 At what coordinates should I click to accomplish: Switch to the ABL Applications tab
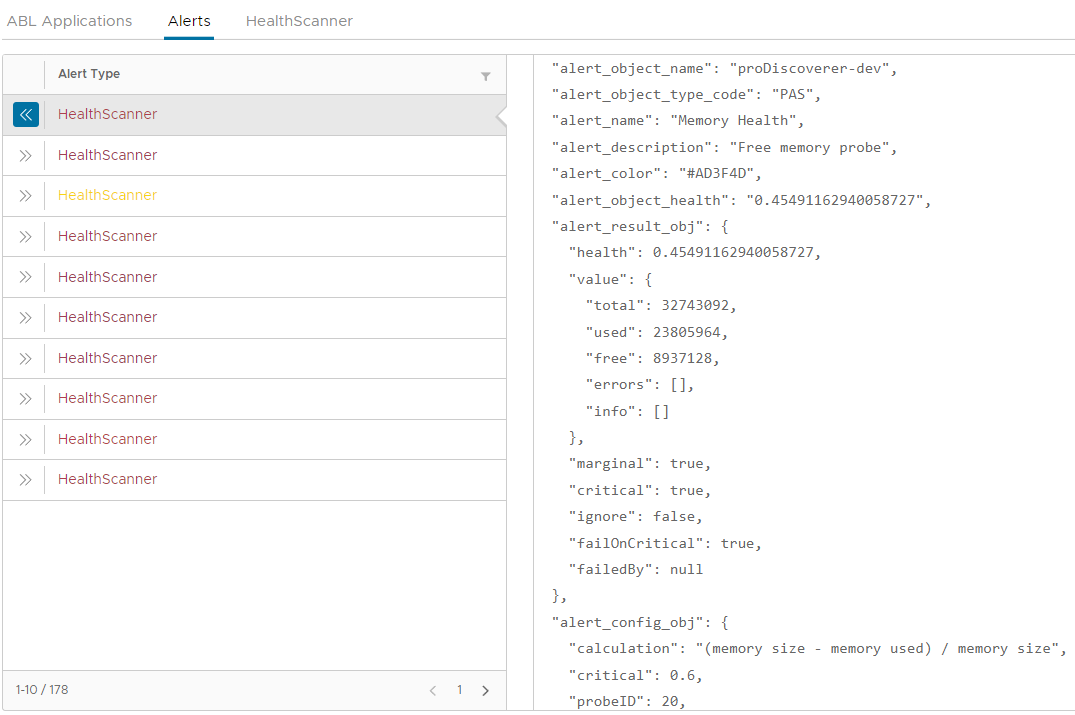click(x=69, y=20)
